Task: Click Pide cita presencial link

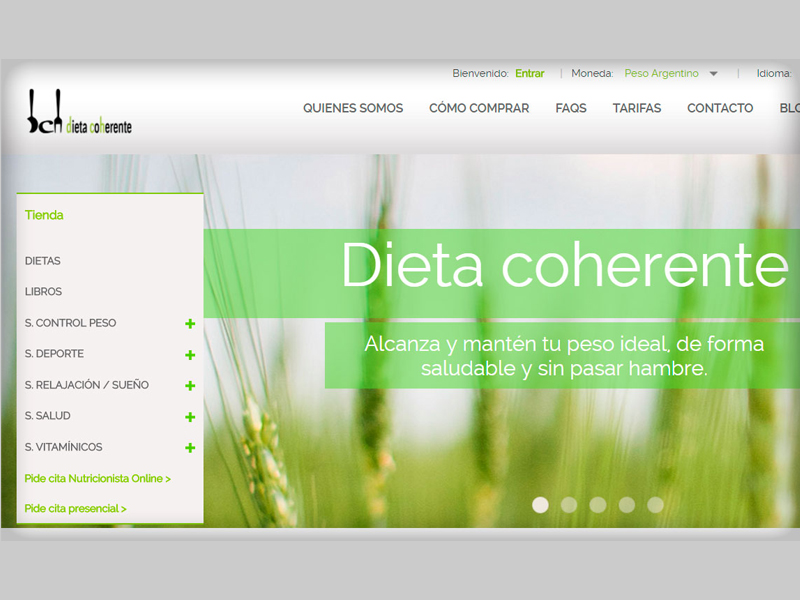Action: click(x=76, y=509)
